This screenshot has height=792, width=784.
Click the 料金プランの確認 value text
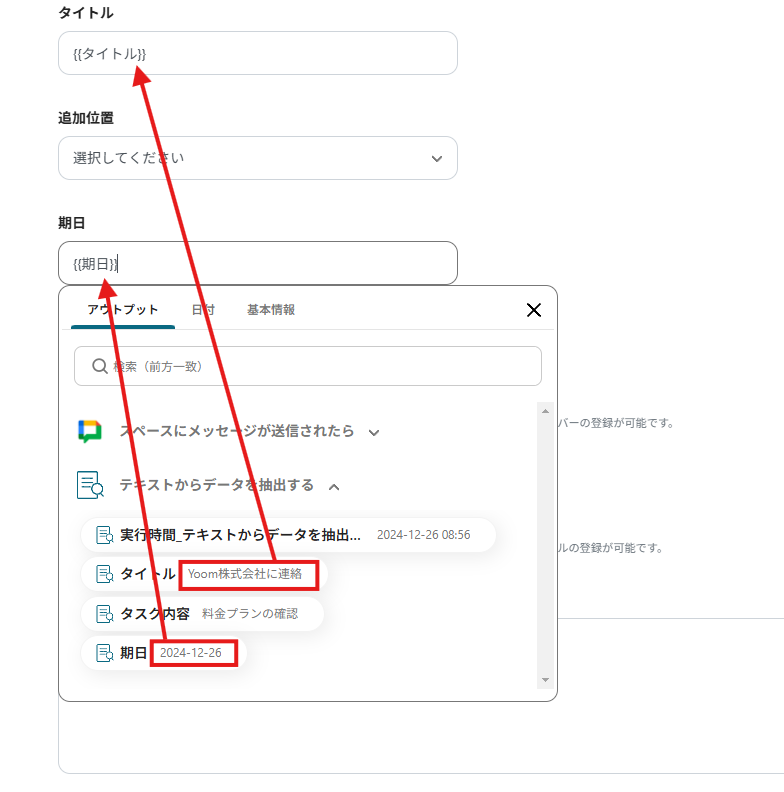point(250,614)
